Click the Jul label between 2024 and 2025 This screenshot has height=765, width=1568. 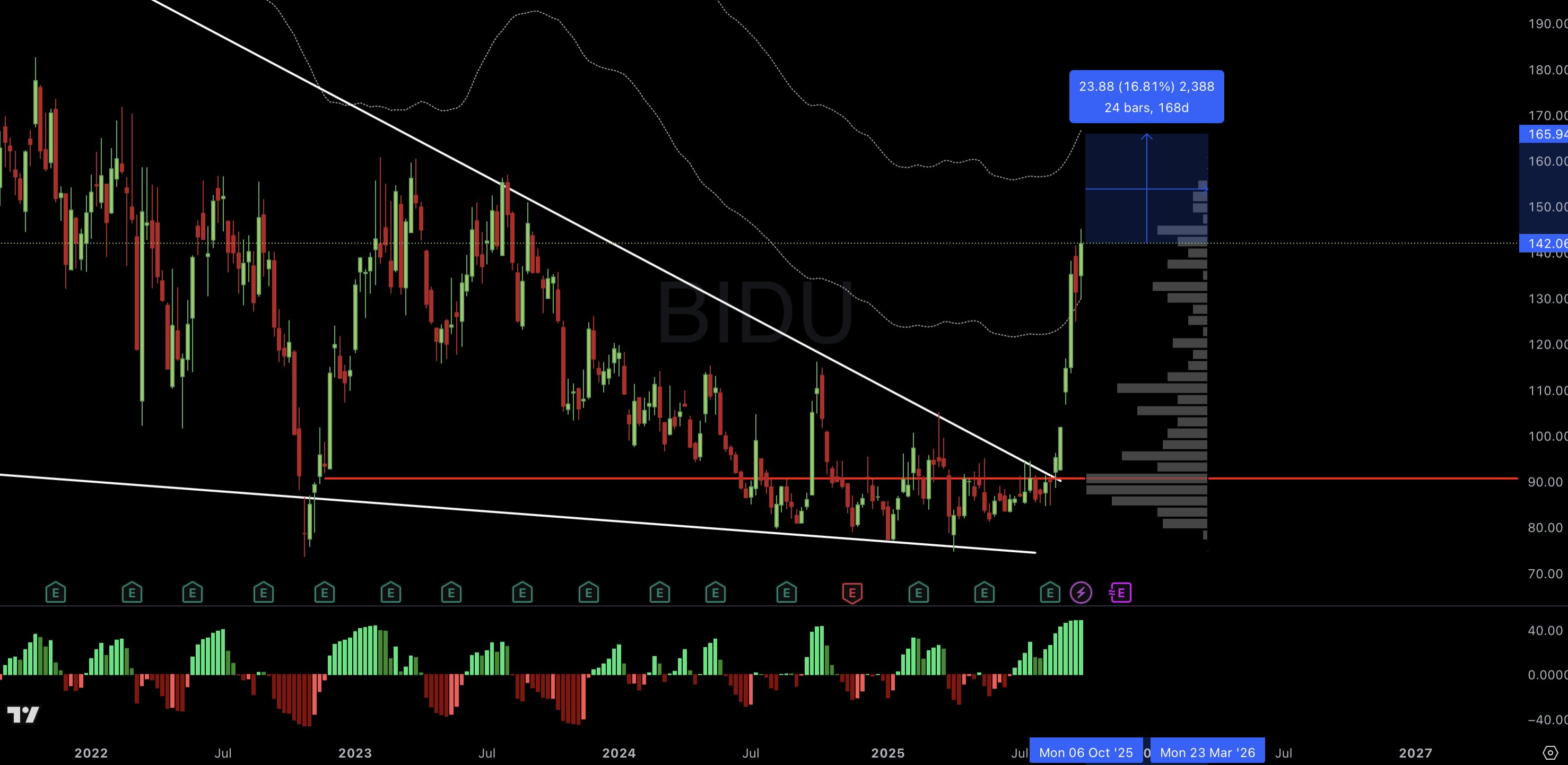pos(751,753)
